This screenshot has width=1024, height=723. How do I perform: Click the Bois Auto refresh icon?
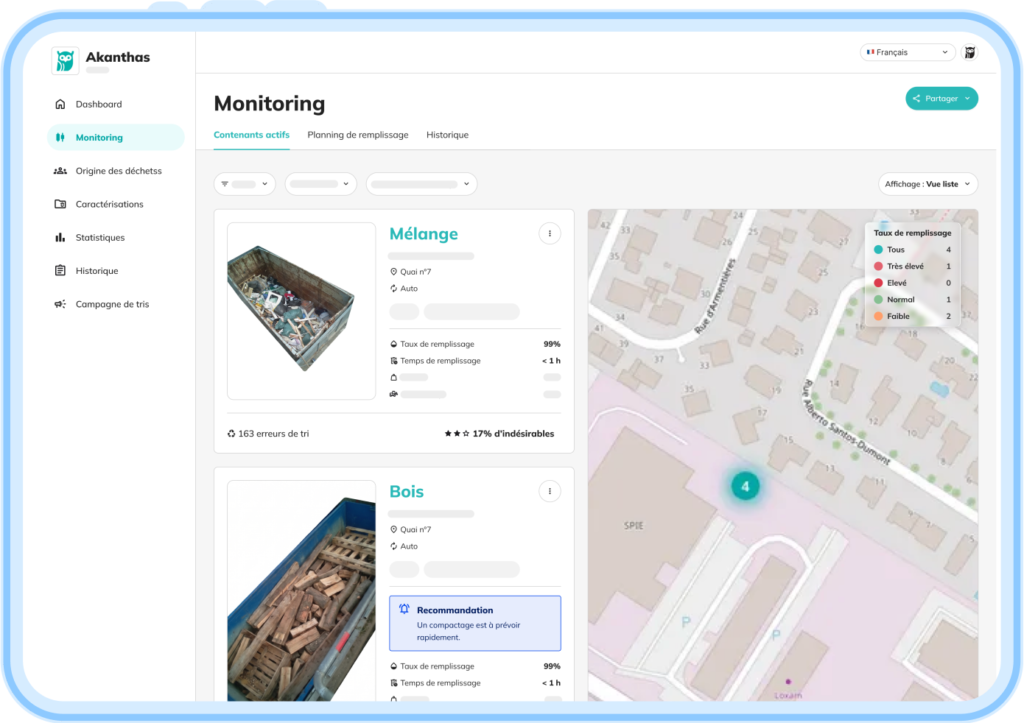(x=393, y=546)
